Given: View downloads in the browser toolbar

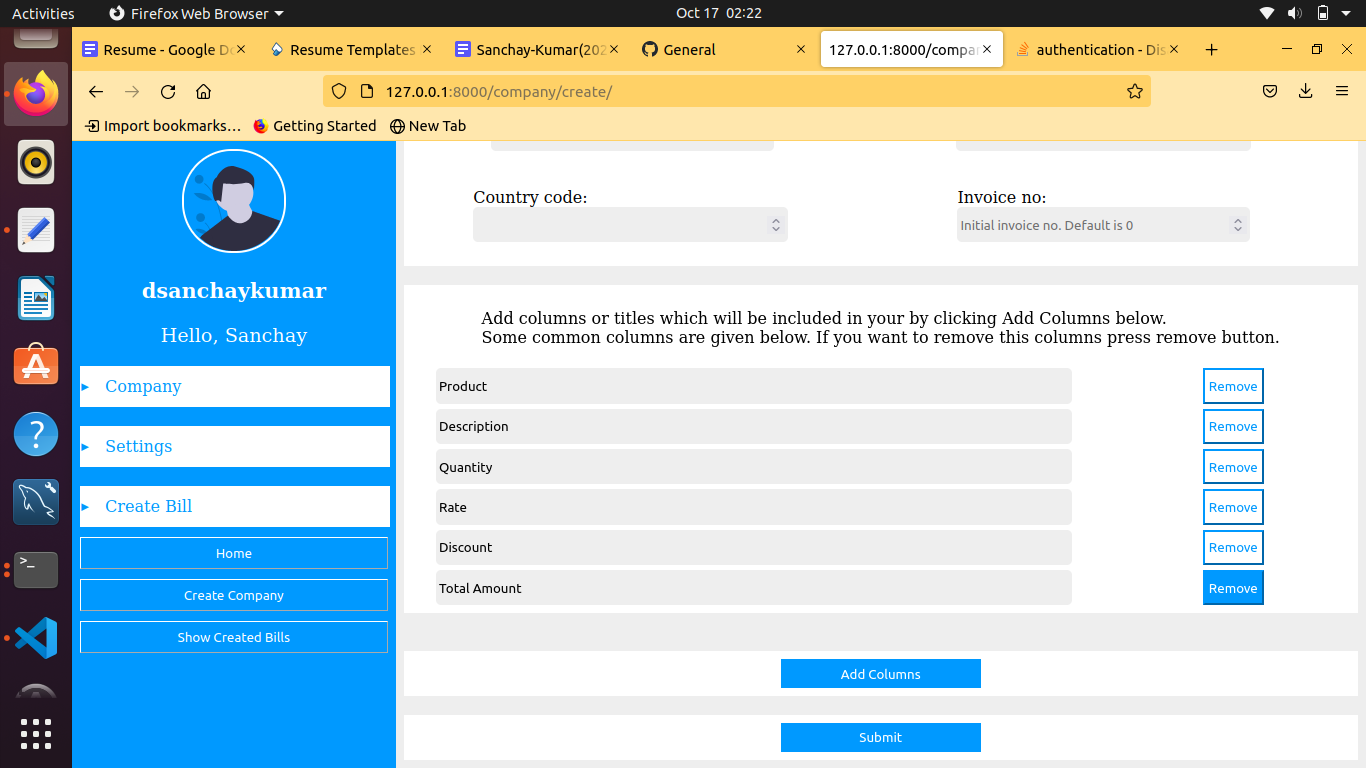Looking at the screenshot, I should (x=1305, y=91).
